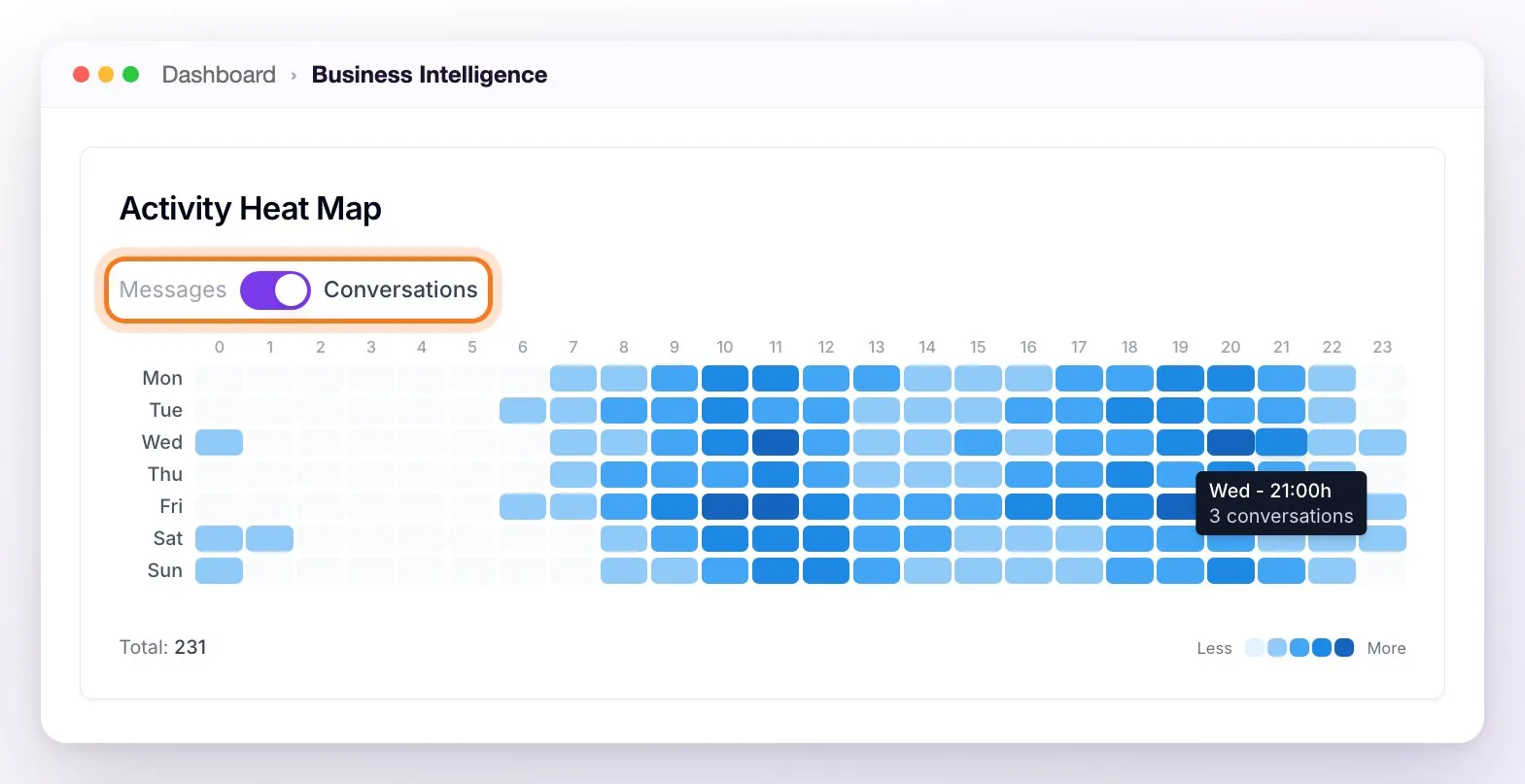Select the Thu 18:00 heat map cell

1129,474
